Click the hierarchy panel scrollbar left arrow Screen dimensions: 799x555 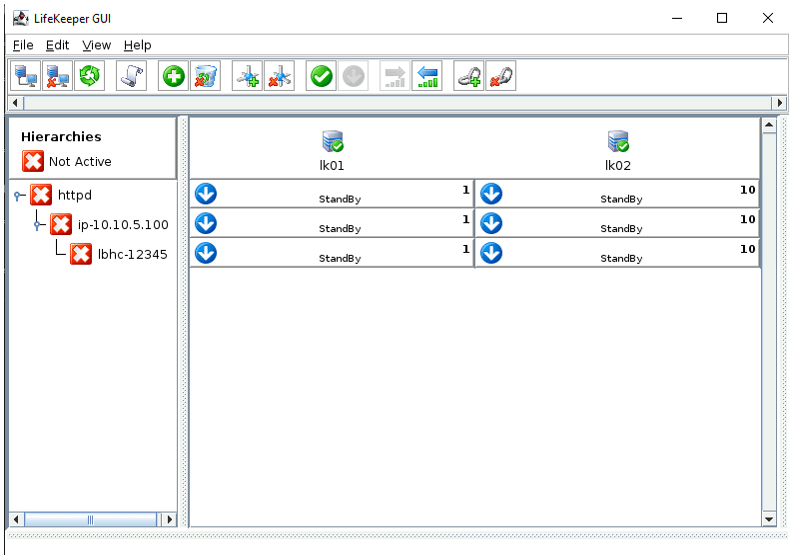click(x=16, y=519)
